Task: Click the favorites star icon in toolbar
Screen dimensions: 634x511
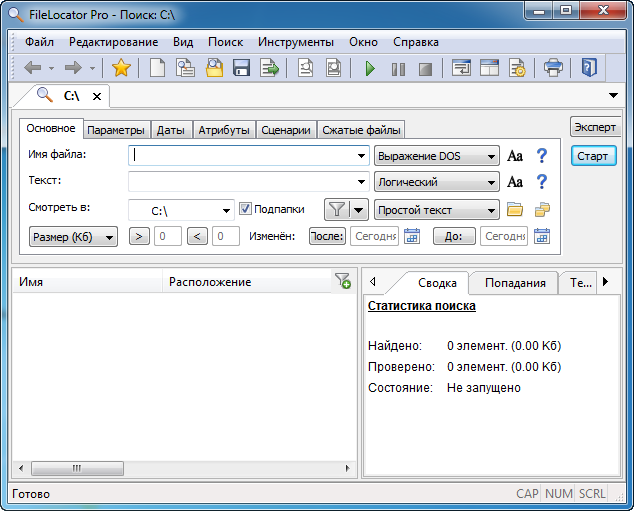Action: pyautogui.click(x=121, y=68)
